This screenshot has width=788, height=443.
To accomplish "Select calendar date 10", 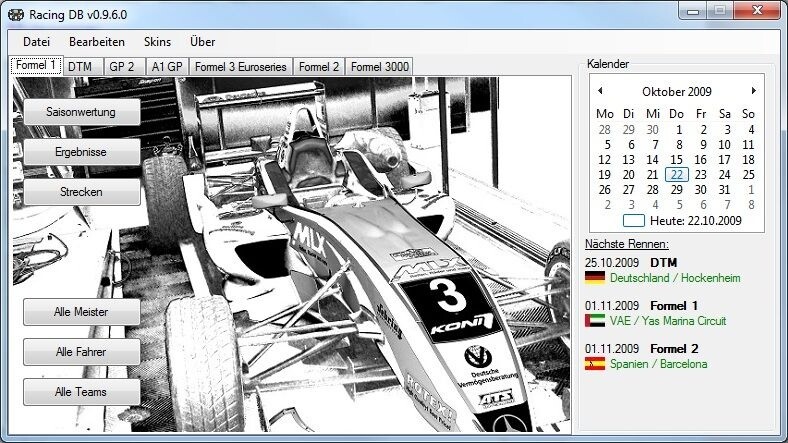I will [x=724, y=145].
